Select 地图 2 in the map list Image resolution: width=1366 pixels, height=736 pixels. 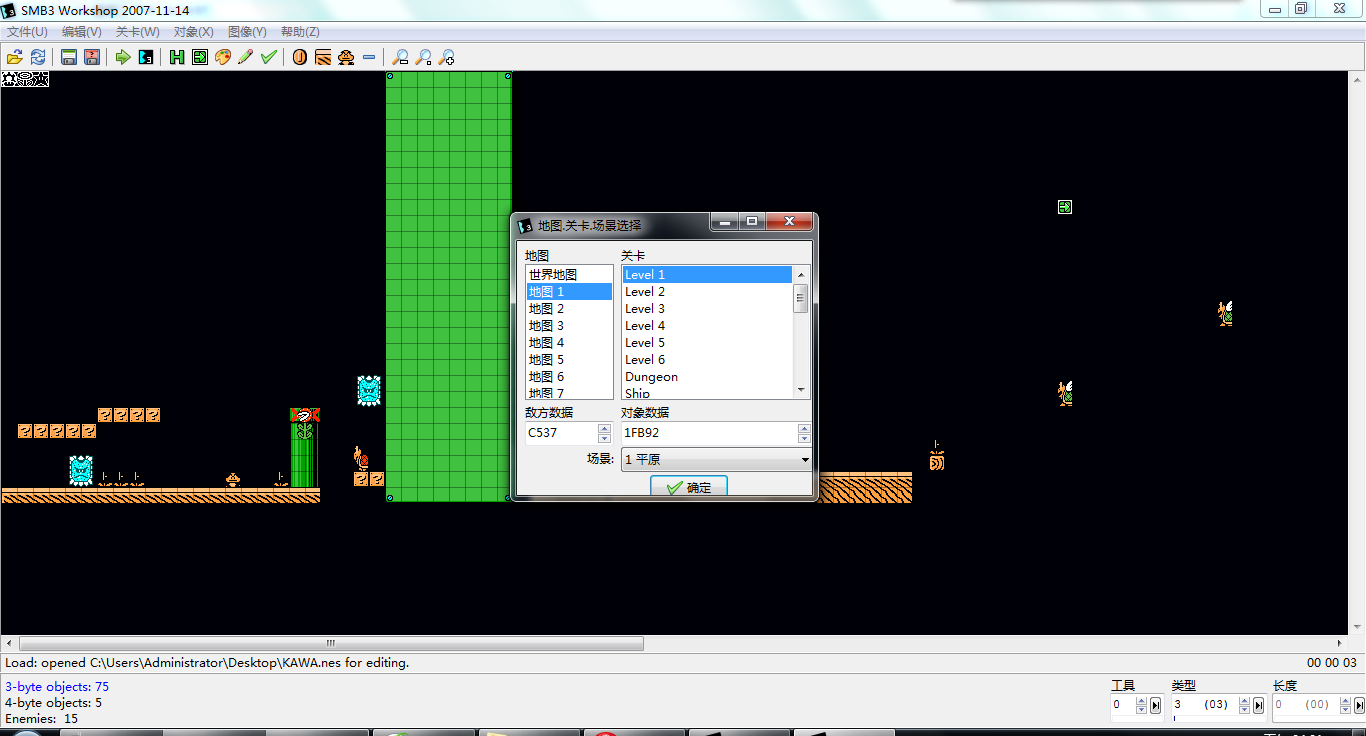point(569,309)
